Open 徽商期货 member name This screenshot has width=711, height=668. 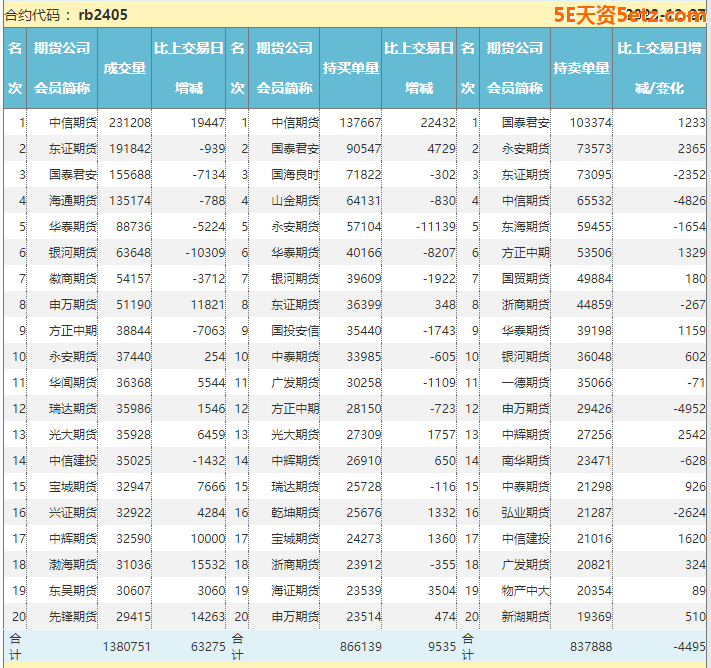coord(73,279)
